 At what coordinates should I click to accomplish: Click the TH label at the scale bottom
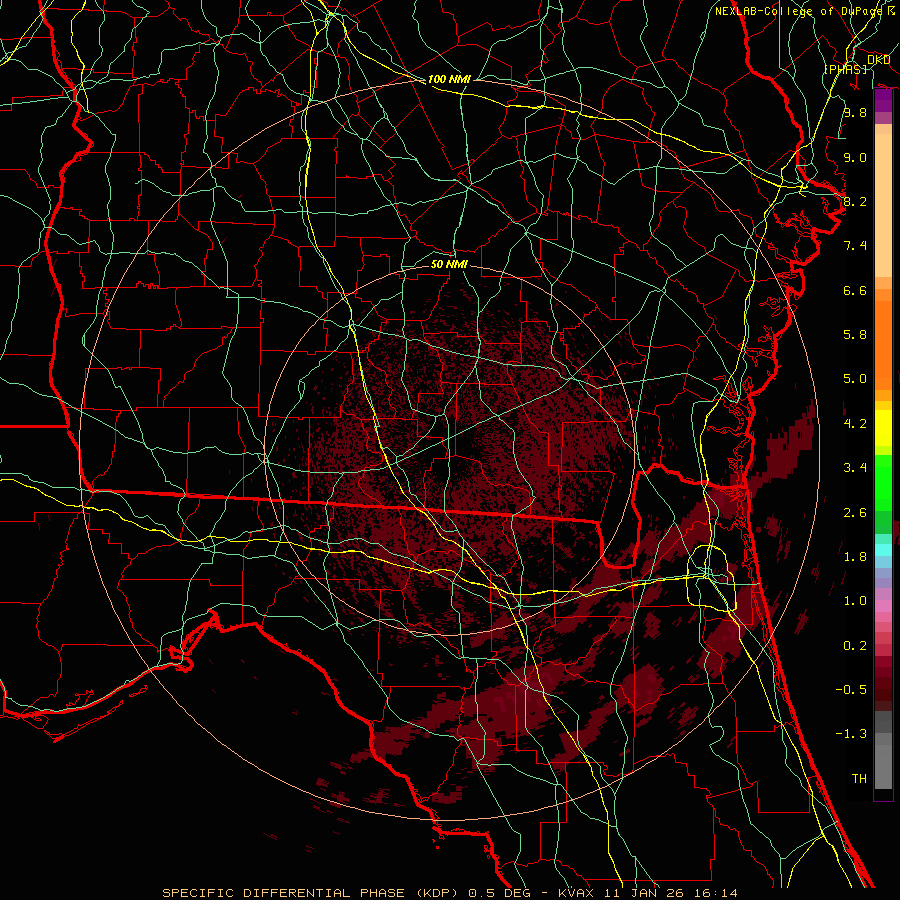[859, 779]
